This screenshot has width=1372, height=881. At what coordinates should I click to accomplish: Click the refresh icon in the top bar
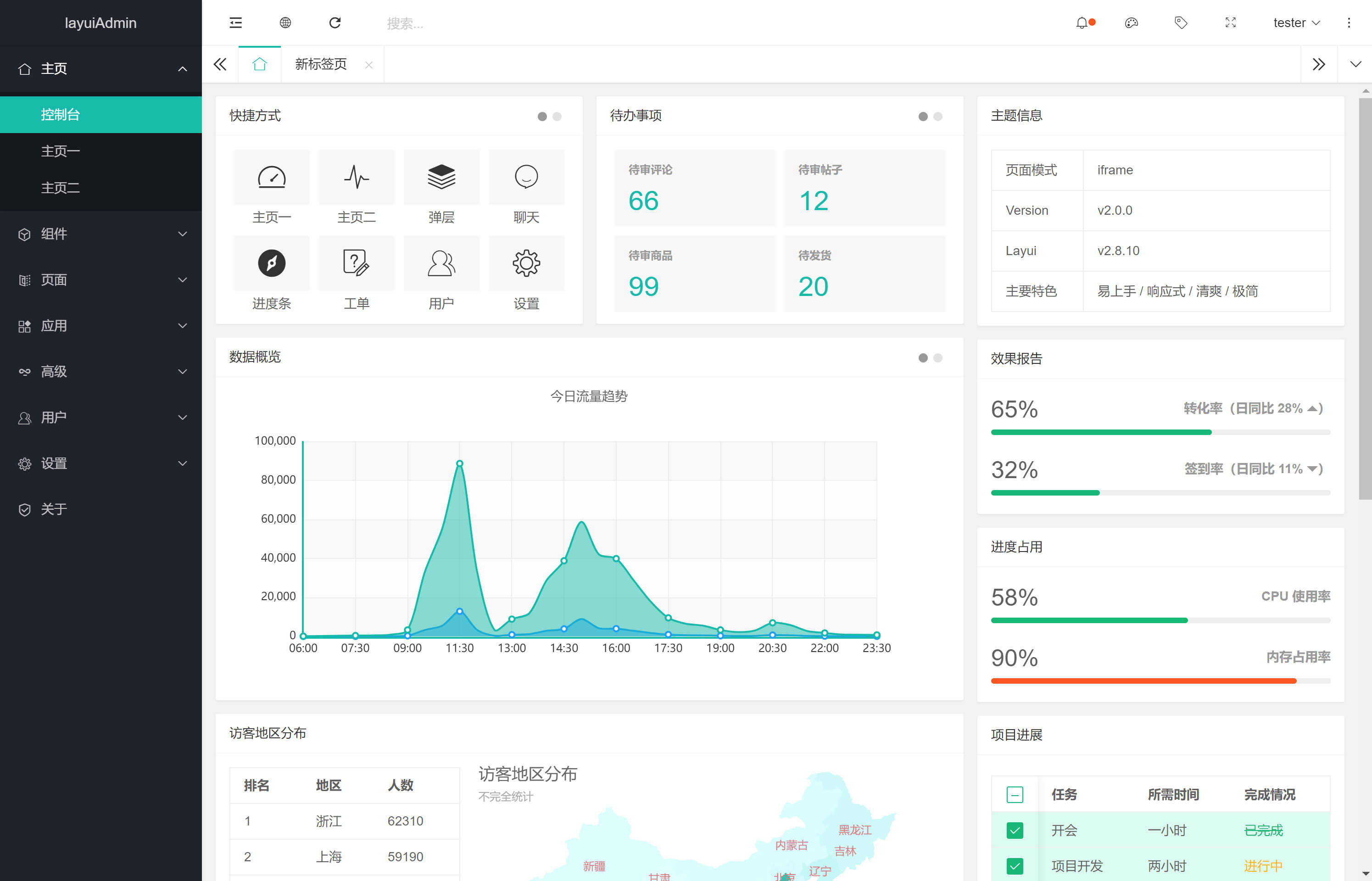coord(335,23)
